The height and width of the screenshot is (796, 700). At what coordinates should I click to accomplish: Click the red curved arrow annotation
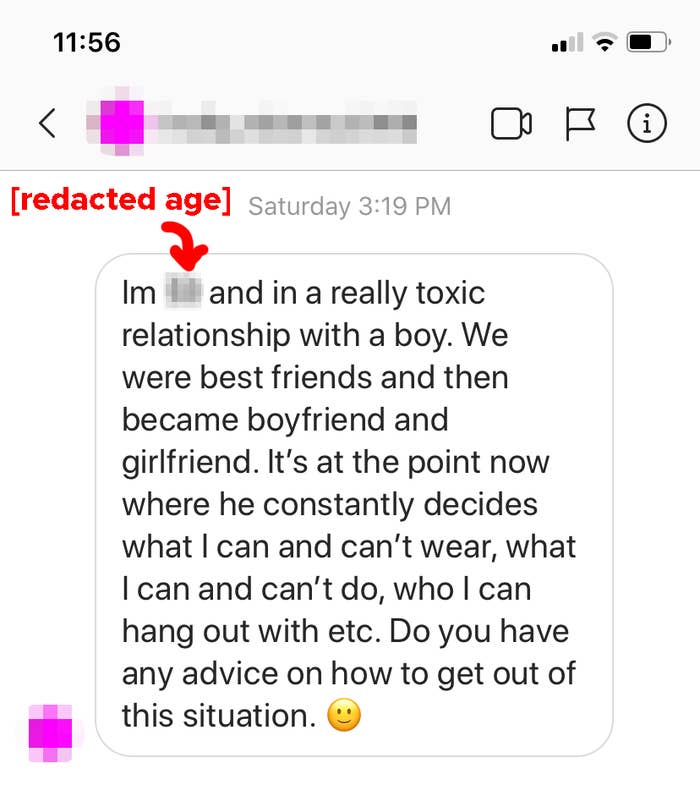coord(185,246)
